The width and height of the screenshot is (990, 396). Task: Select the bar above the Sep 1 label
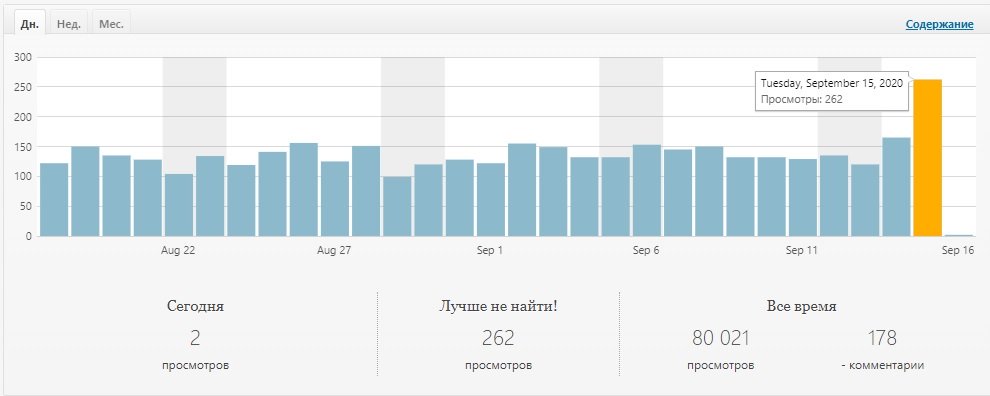point(491,200)
